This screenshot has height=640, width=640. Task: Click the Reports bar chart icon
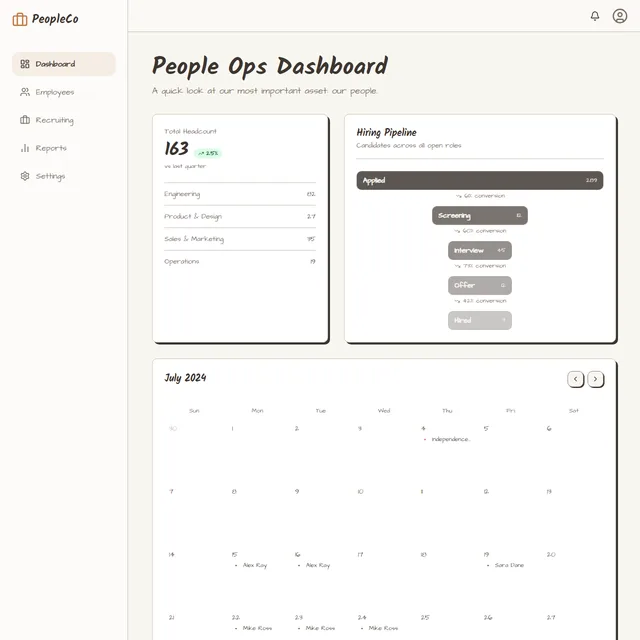[25, 148]
